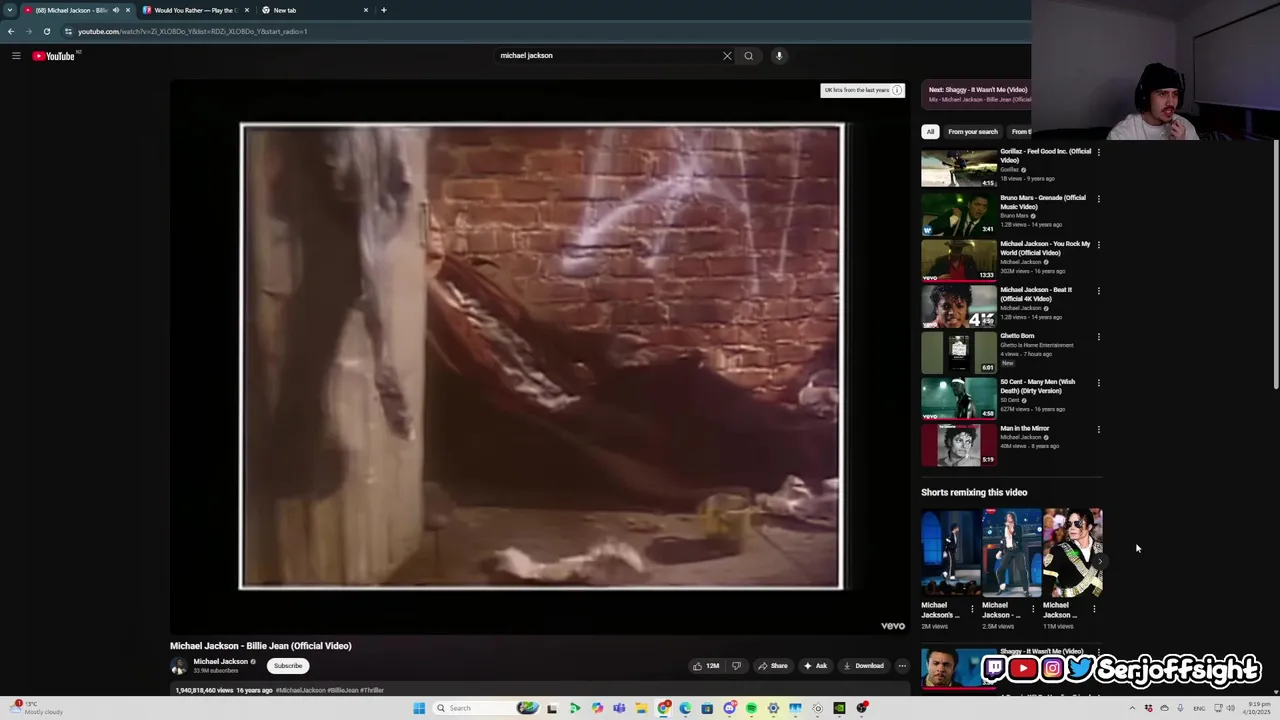
Task: Open Michael Jackson channel avatar
Action: click(x=179, y=666)
